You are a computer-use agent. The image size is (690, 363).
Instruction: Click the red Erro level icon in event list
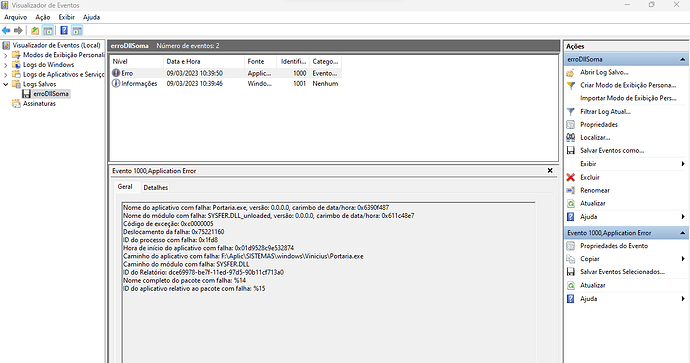point(116,73)
